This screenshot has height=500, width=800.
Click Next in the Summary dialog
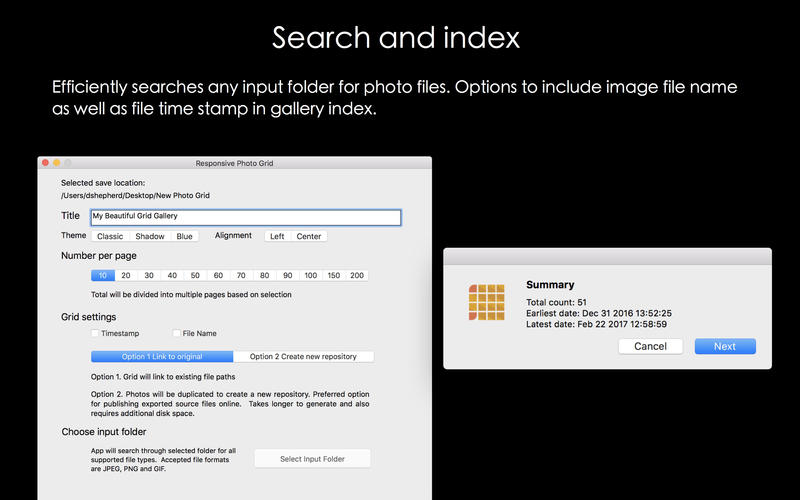[x=725, y=346]
